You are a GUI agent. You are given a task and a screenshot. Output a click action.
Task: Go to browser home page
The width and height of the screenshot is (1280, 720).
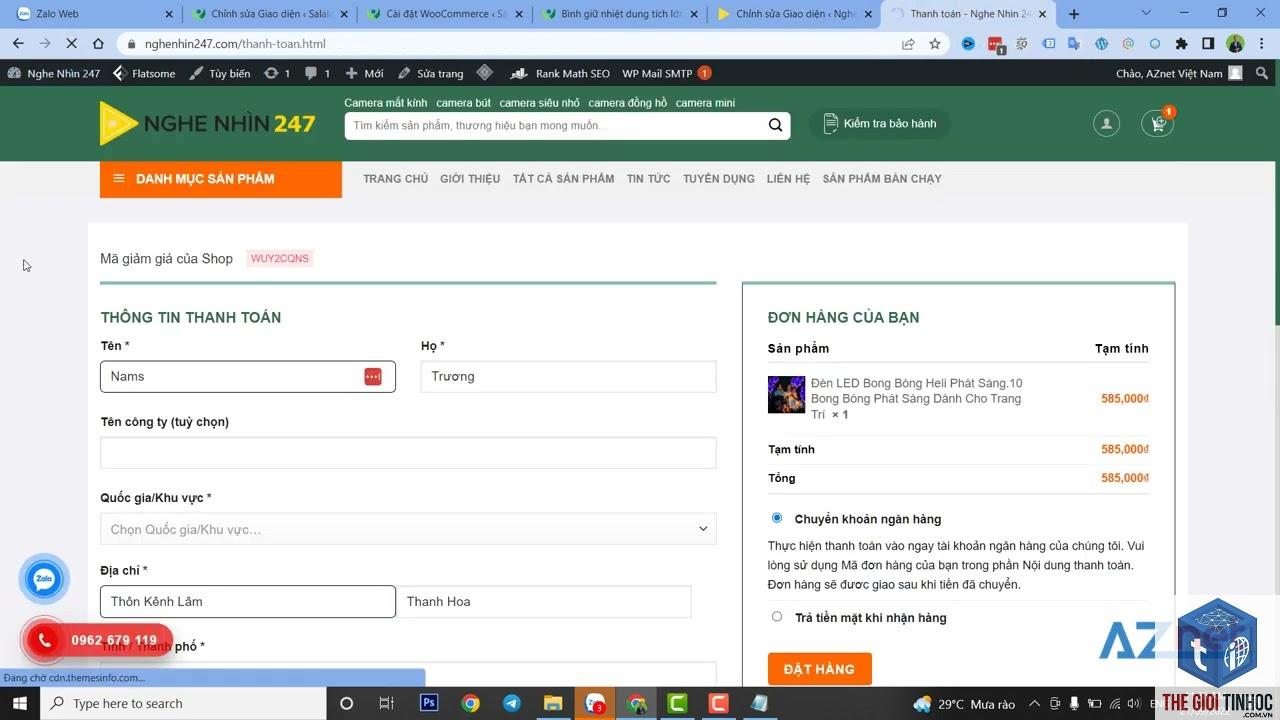pyautogui.click(x=98, y=44)
